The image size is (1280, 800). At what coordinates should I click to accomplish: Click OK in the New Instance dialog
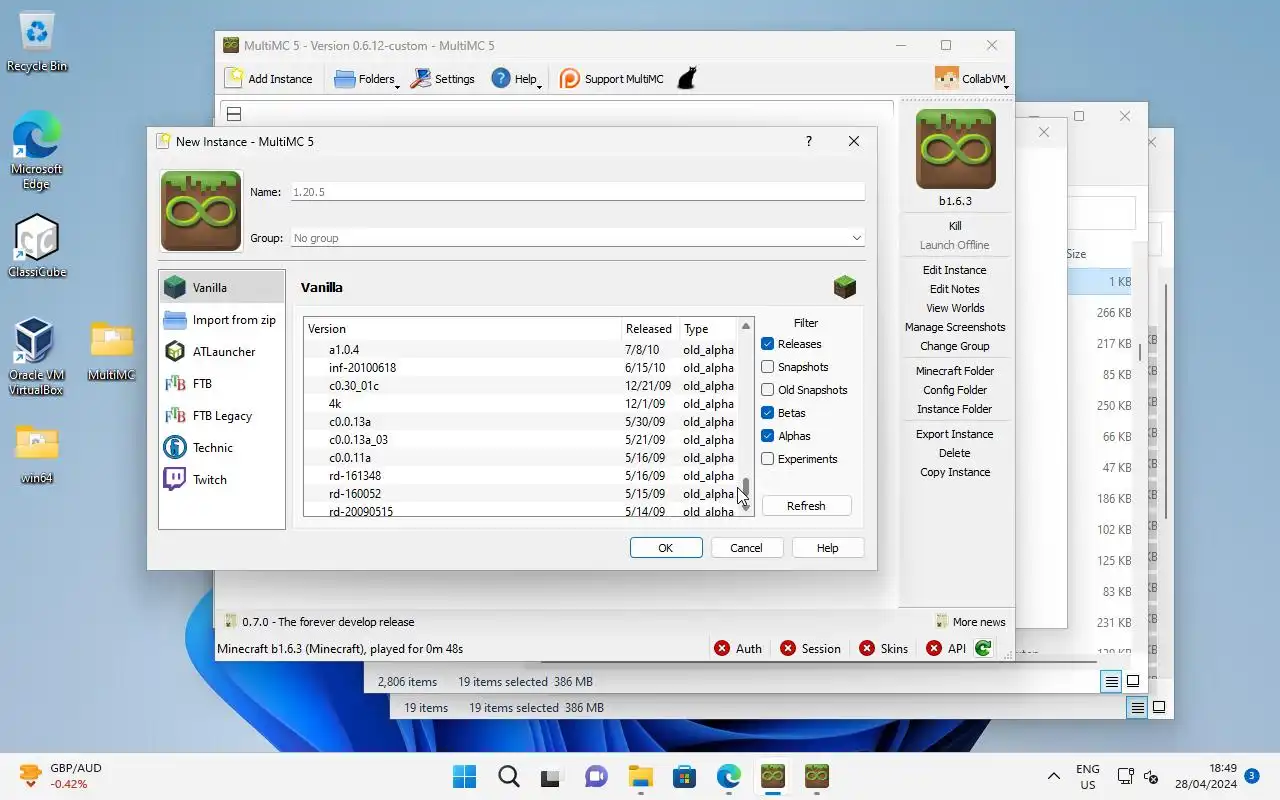pos(666,548)
